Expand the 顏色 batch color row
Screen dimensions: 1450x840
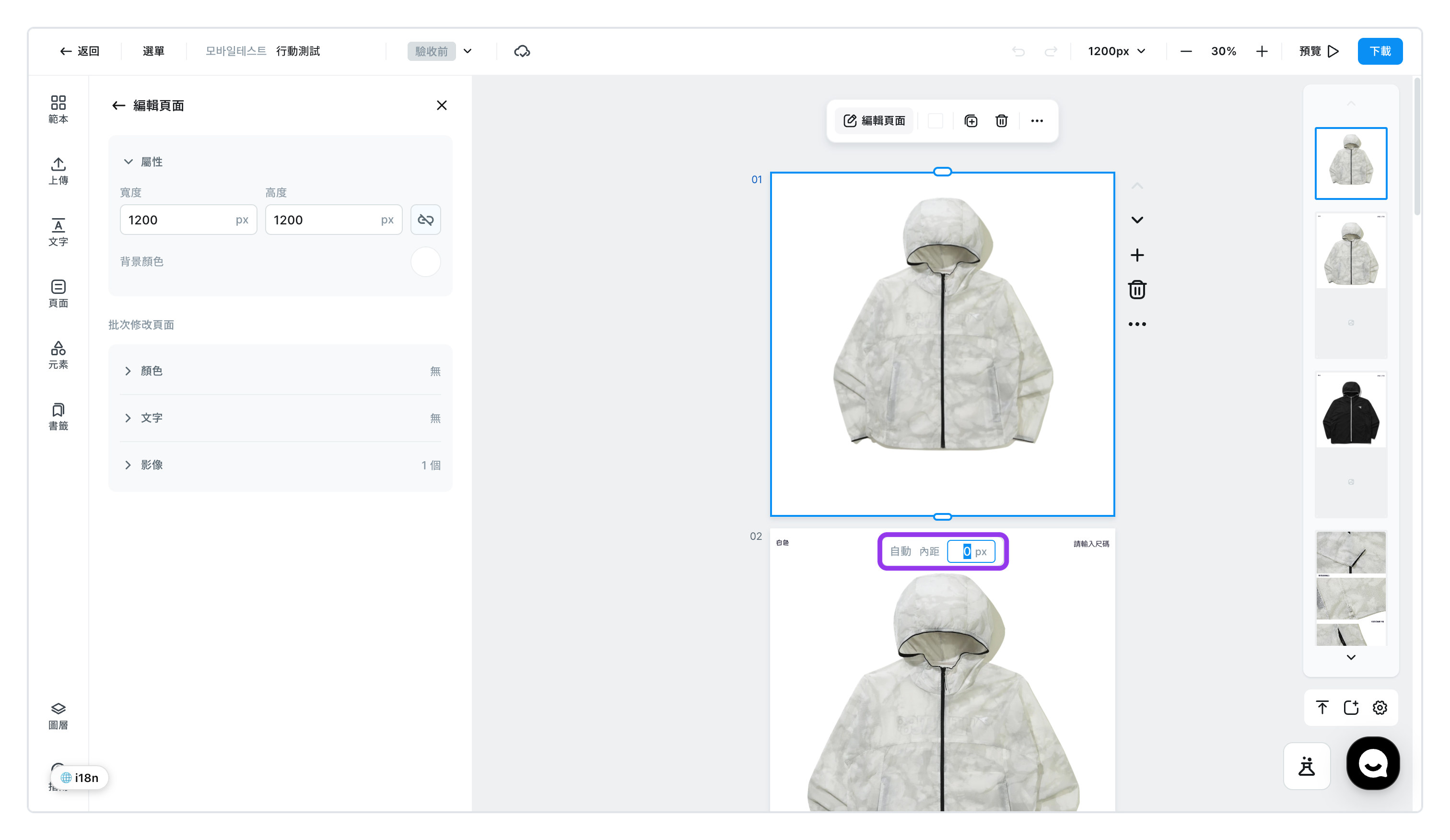[x=280, y=371]
